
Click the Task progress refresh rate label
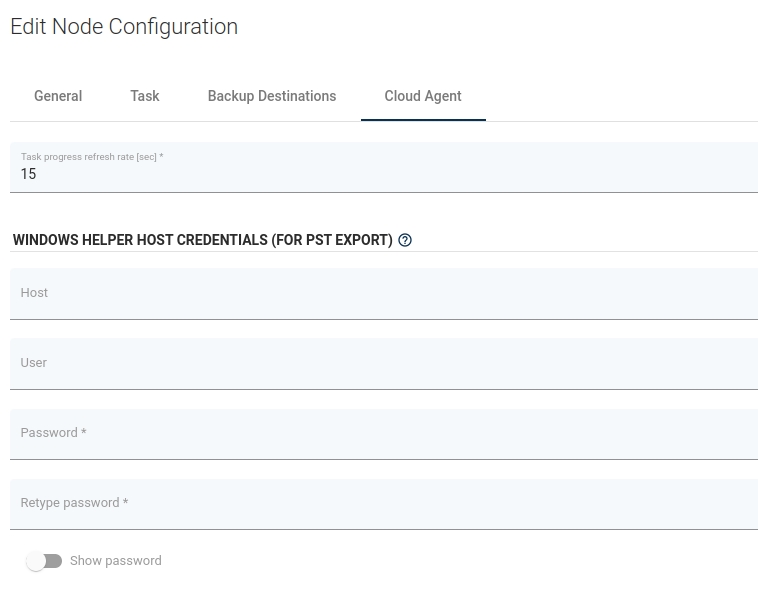(x=91, y=157)
